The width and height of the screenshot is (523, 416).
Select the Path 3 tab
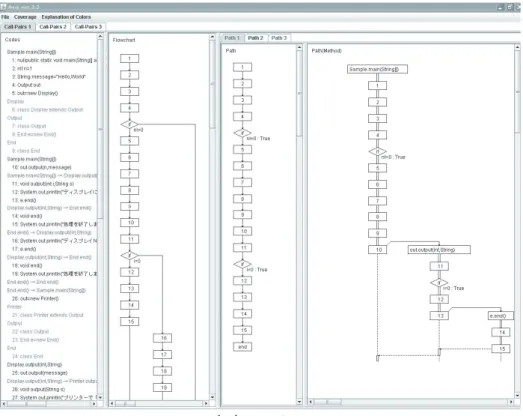point(279,38)
